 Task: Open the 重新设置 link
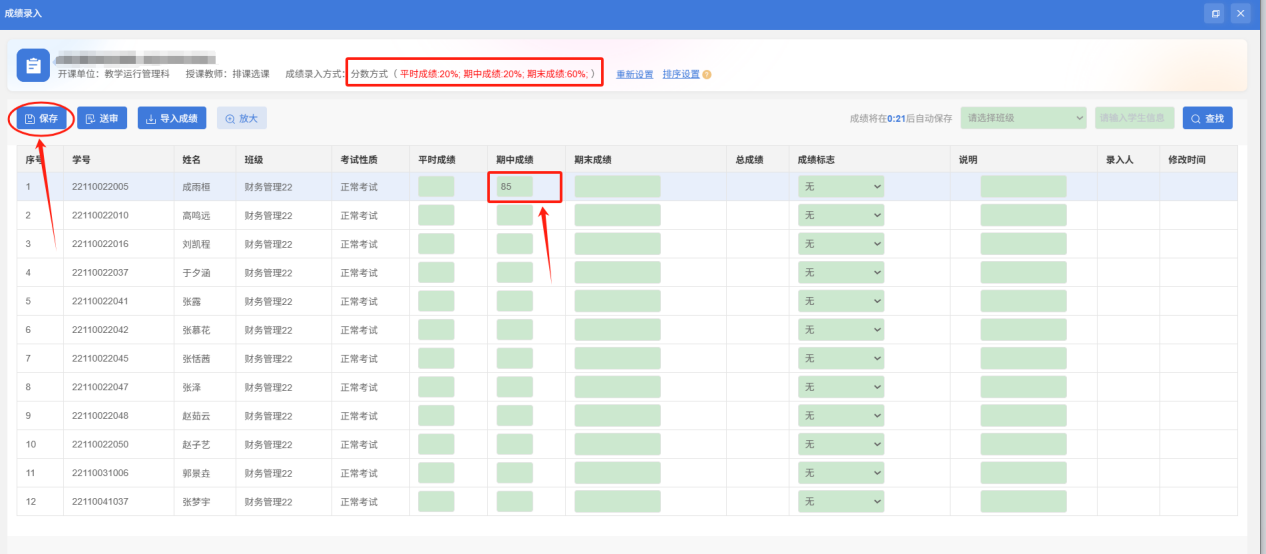[x=634, y=75]
